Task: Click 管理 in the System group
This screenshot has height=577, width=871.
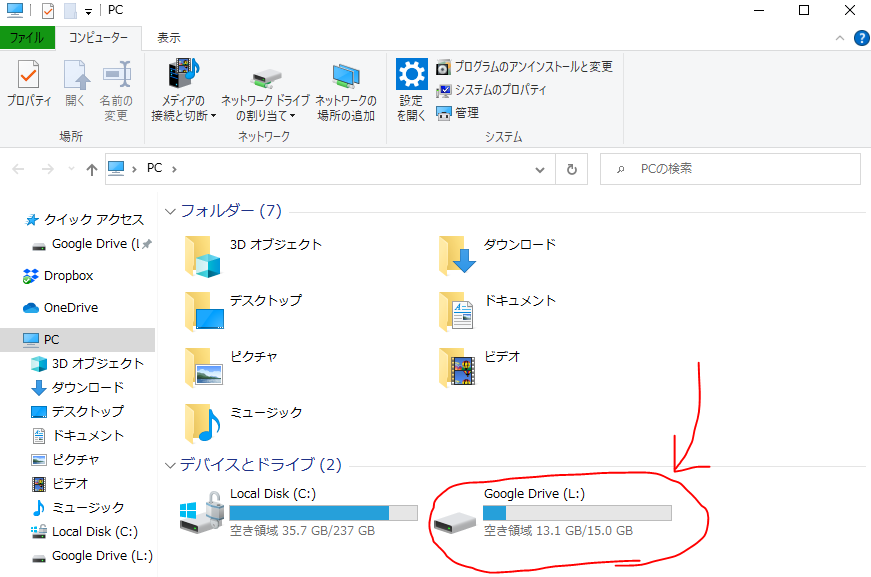Action: (x=457, y=113)
